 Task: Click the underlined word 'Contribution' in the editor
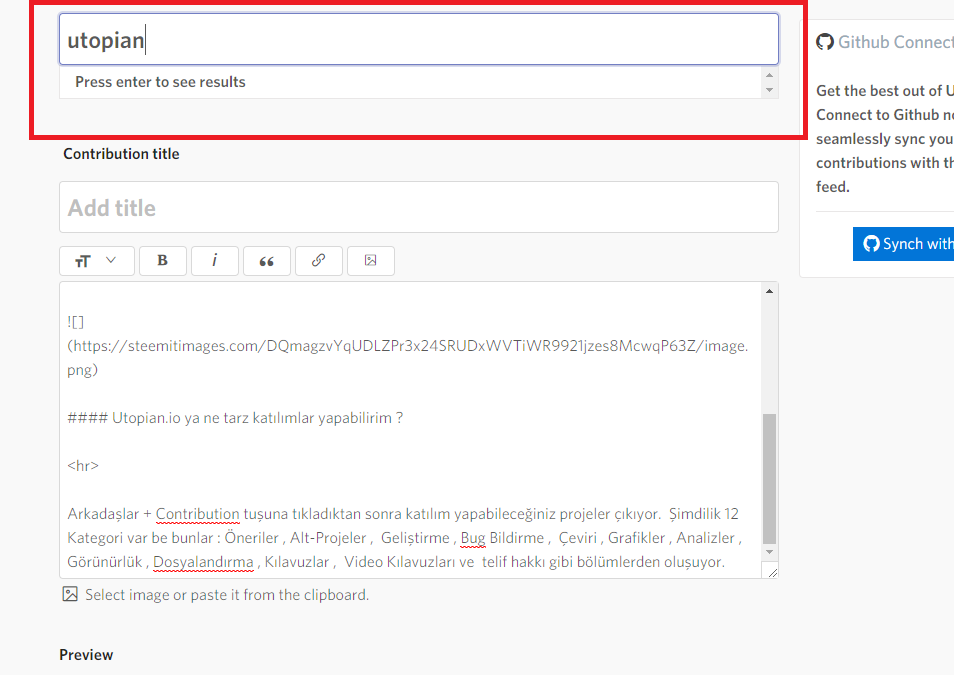(x=198, y=514)
